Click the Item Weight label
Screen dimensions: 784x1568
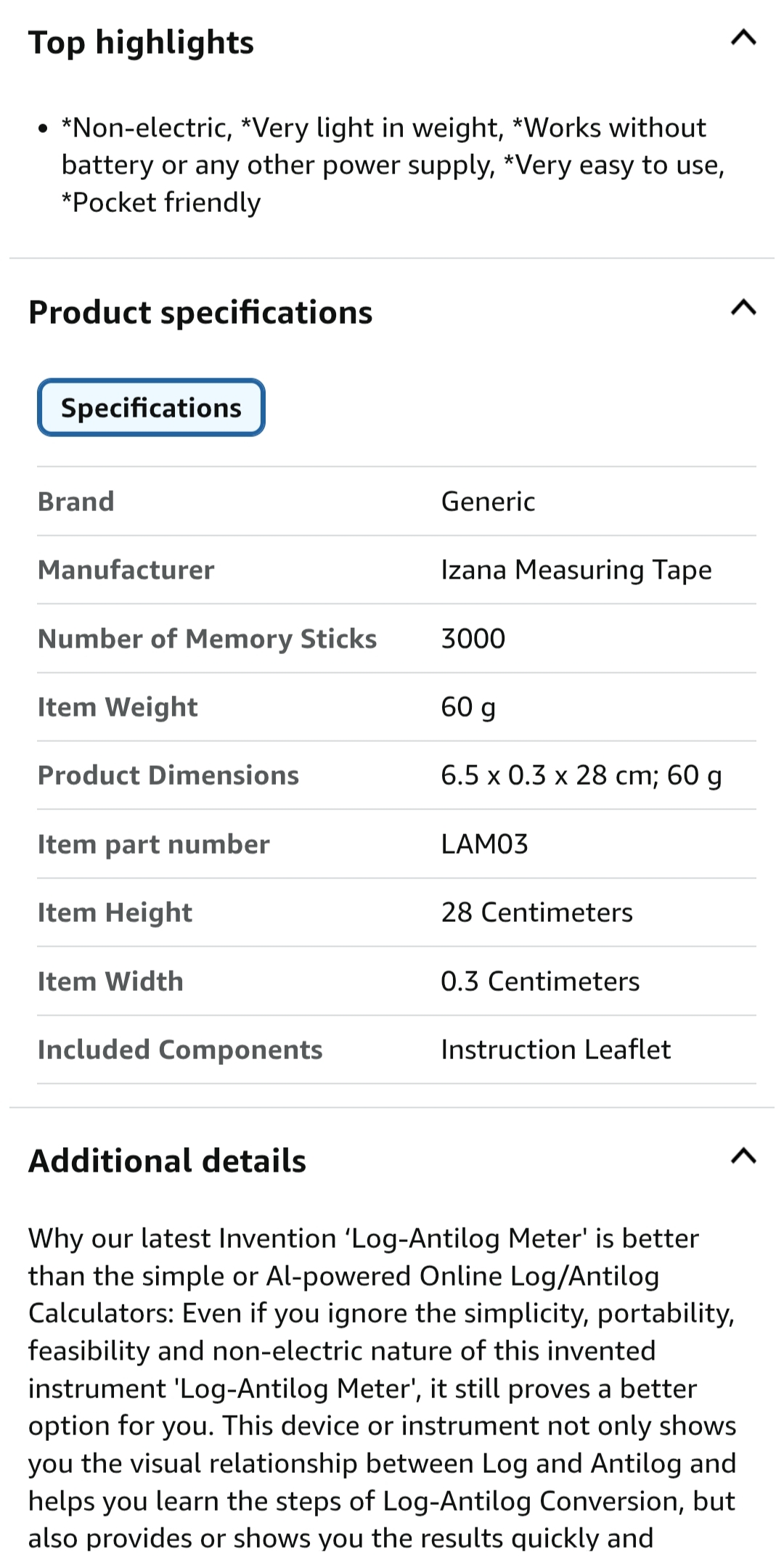[x=118, y=707]
